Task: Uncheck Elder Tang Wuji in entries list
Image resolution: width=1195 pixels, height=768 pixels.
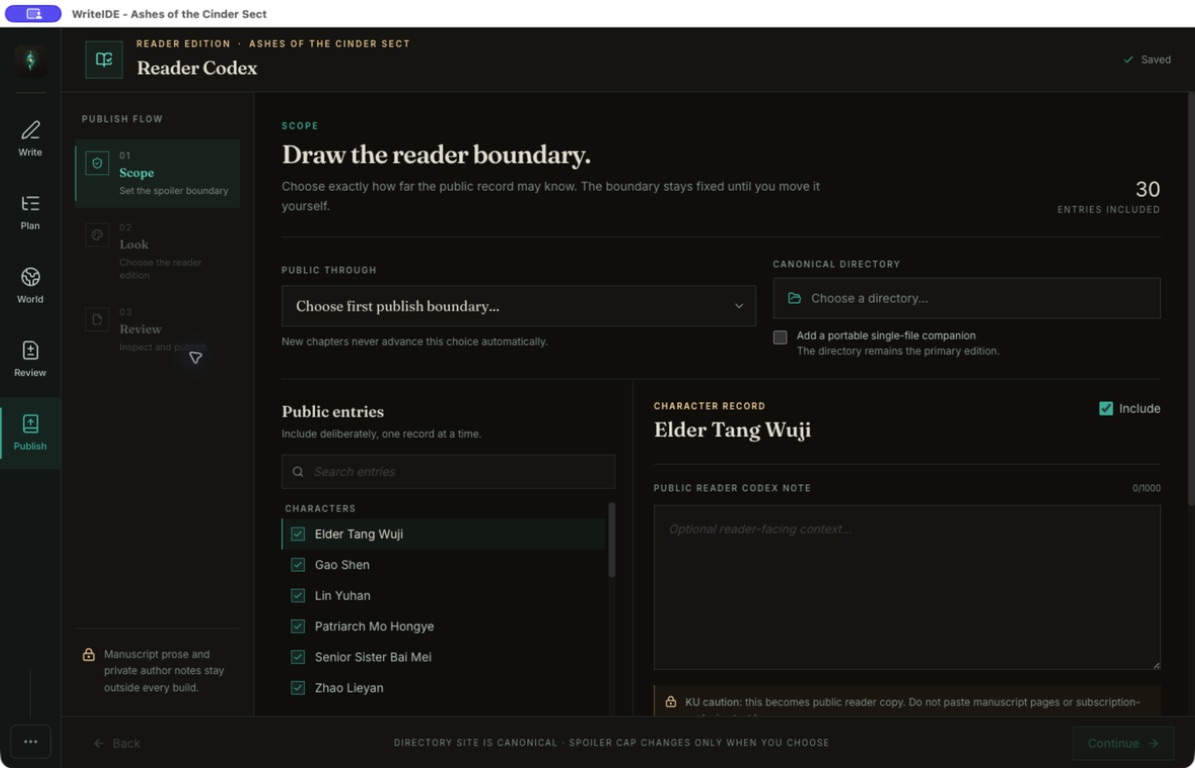Action: click(x=298, y=534)
